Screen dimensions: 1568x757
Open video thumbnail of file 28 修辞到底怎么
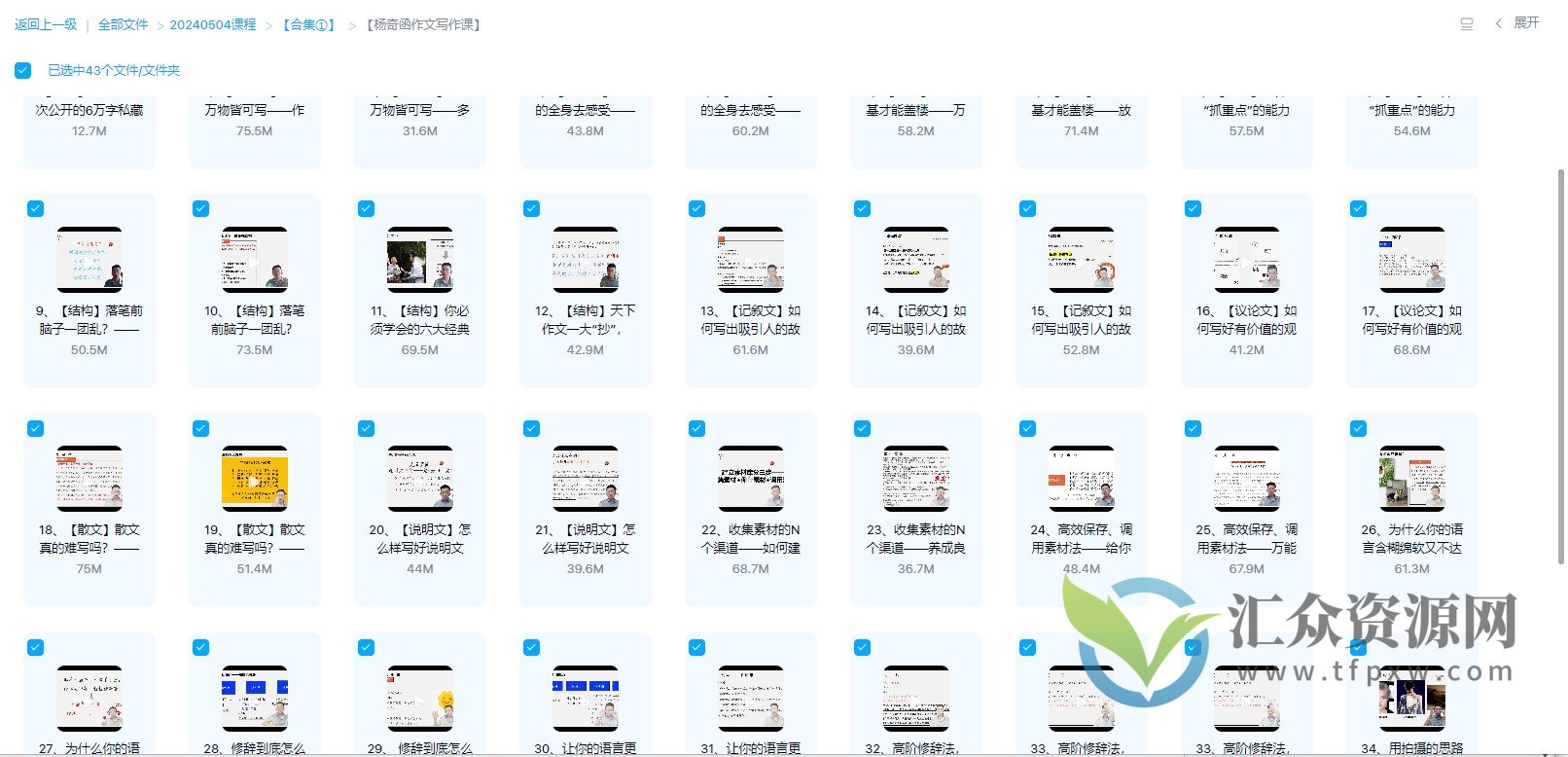(255, 699)
